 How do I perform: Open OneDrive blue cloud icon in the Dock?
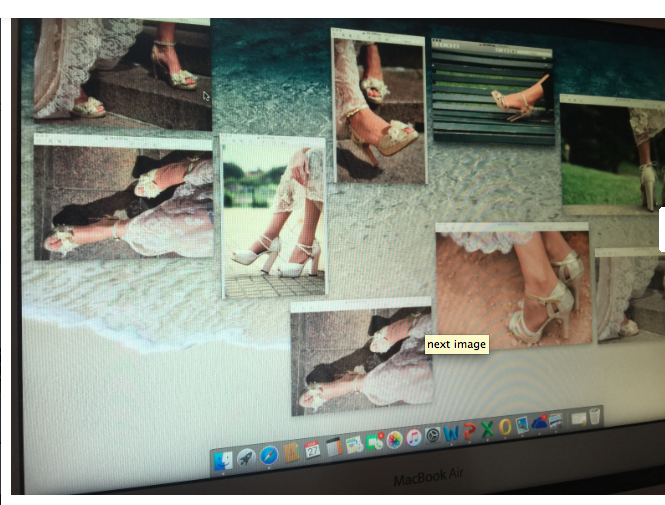click(x=539, y=423)
